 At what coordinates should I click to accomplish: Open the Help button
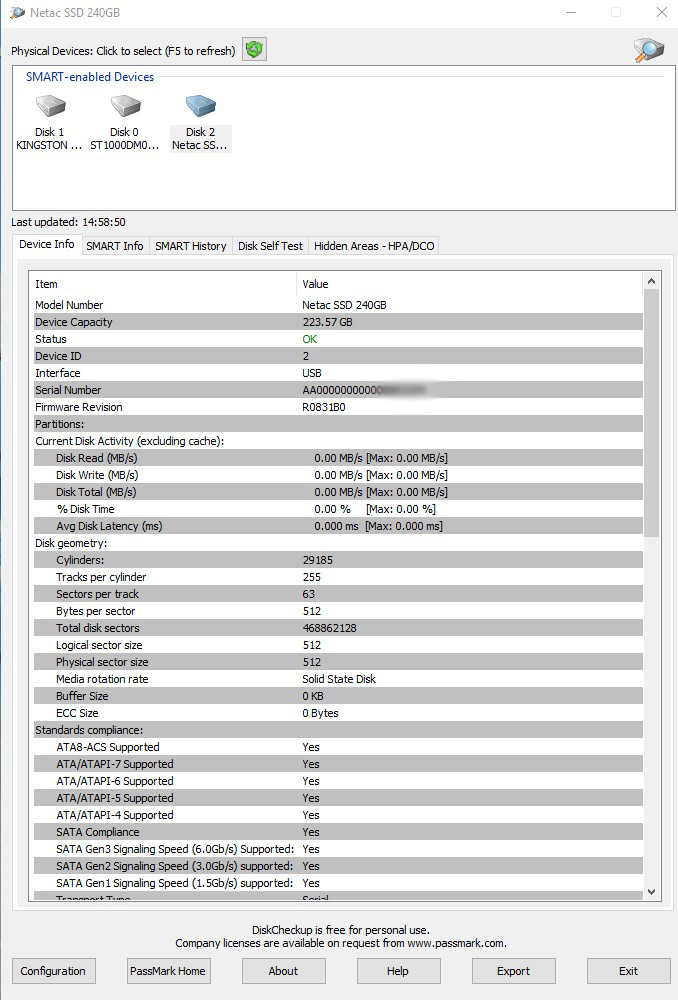point(398,971)
